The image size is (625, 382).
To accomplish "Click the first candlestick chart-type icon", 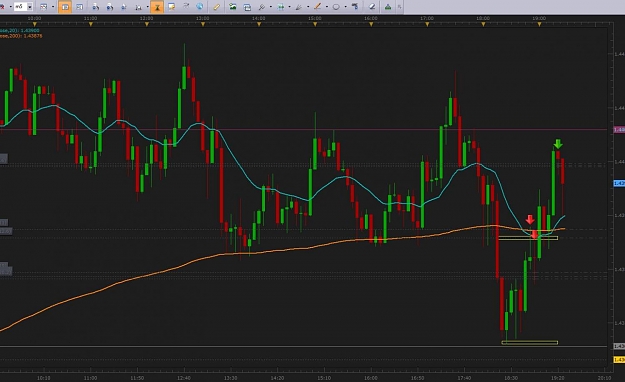I will (96, 7).
